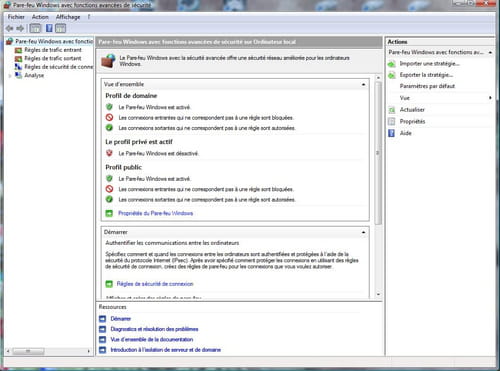Click the Exporter la stratégie icon

click(x=392, y=75)
